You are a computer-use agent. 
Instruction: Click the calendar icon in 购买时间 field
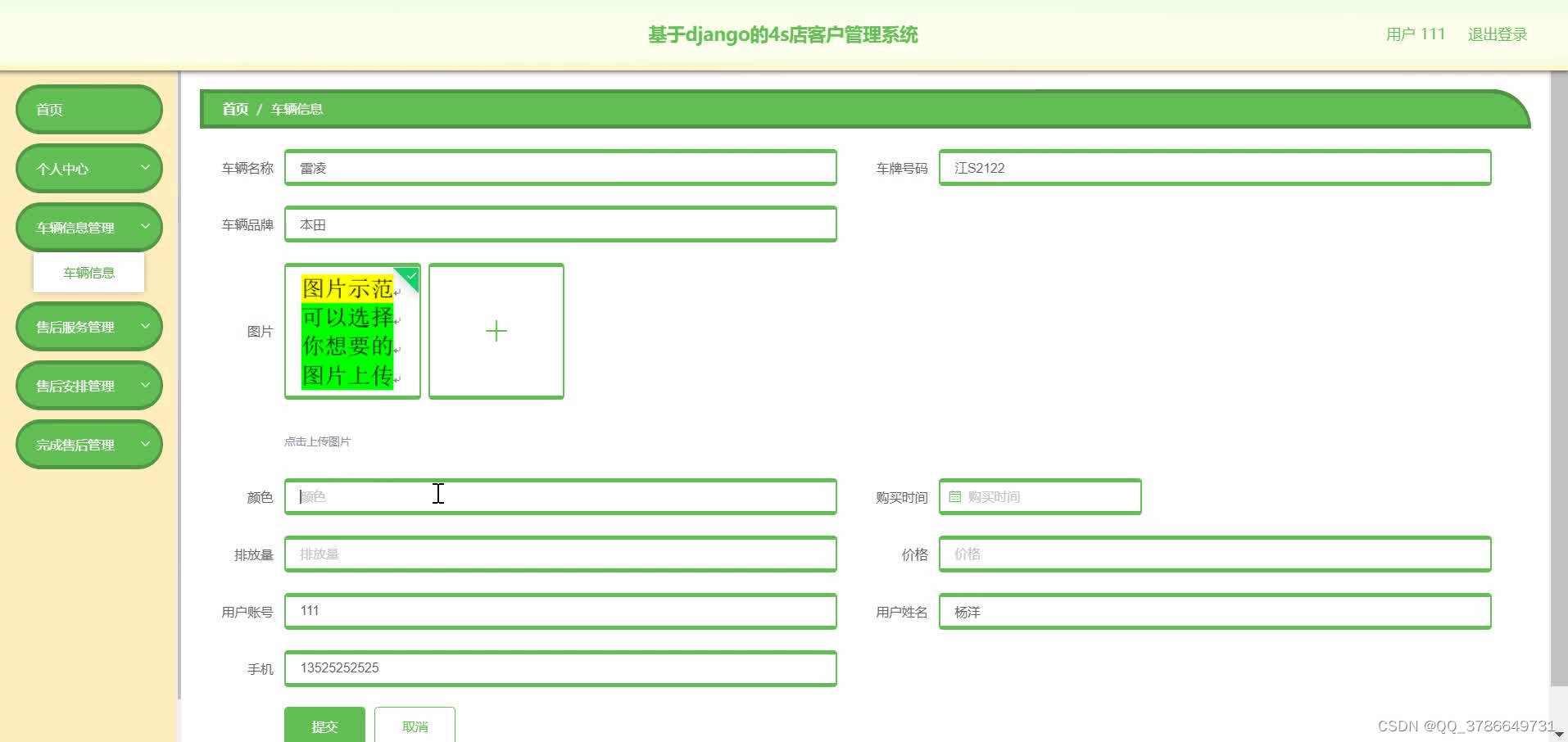pos(954,496)
